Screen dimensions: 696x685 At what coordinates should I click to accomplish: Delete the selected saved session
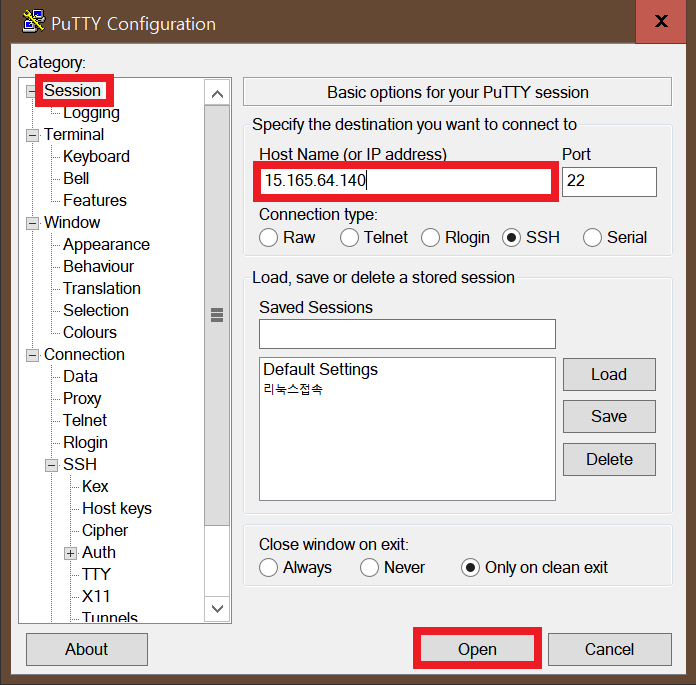[x=609, y=459]
